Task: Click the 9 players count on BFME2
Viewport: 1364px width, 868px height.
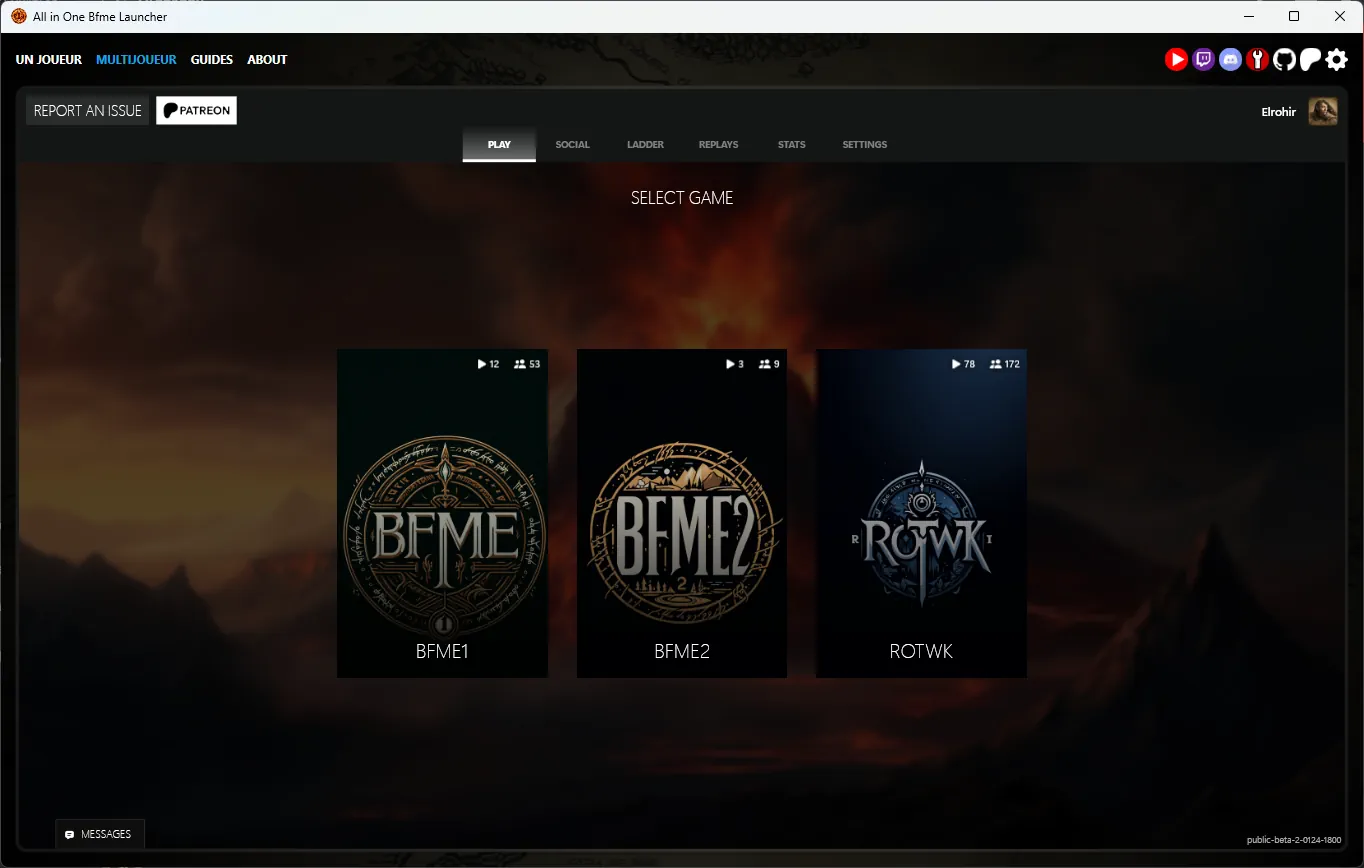Action: (x=777, y=364)
